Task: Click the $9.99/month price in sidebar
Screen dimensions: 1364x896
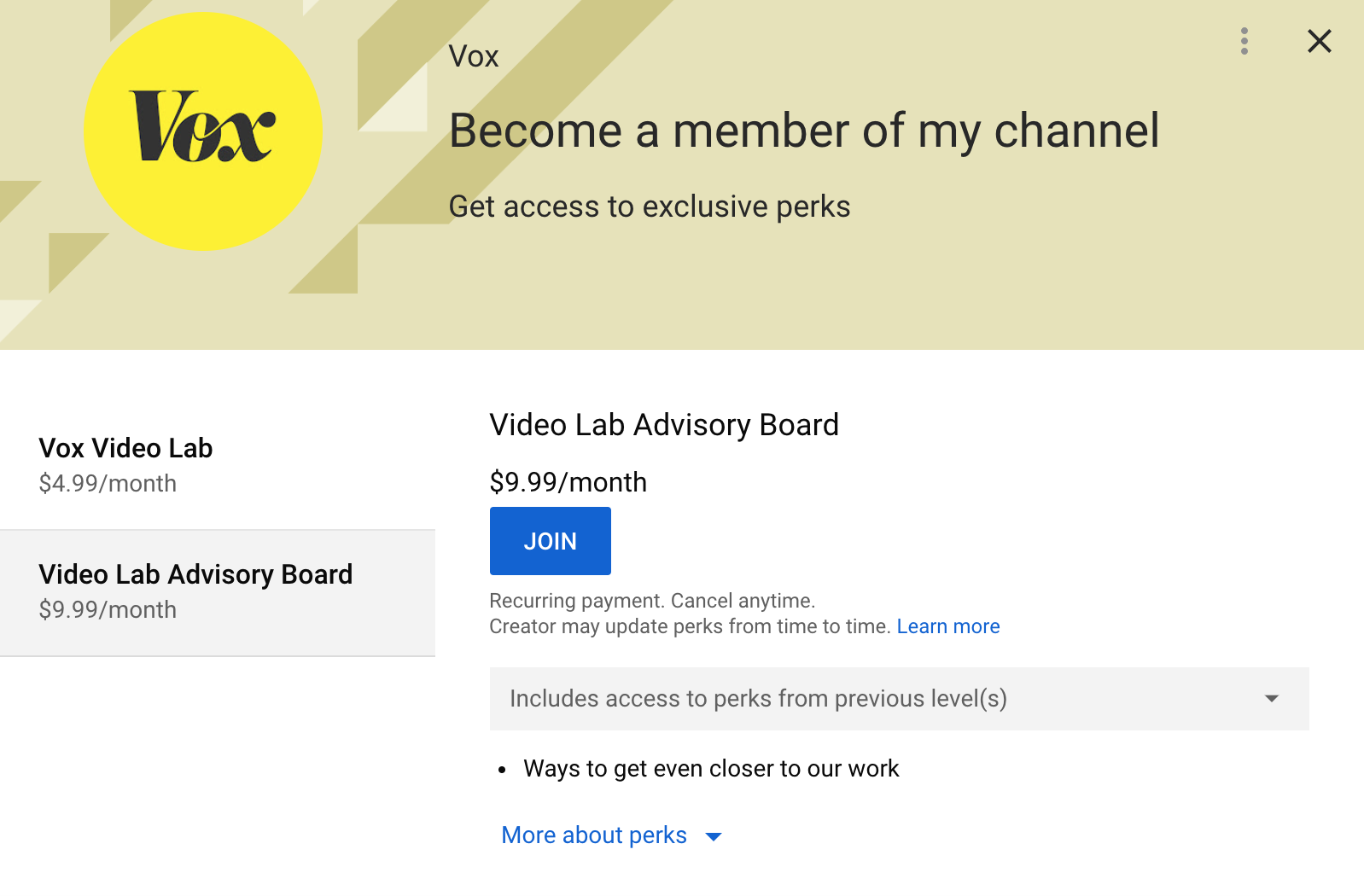Action: coord(108,610)
